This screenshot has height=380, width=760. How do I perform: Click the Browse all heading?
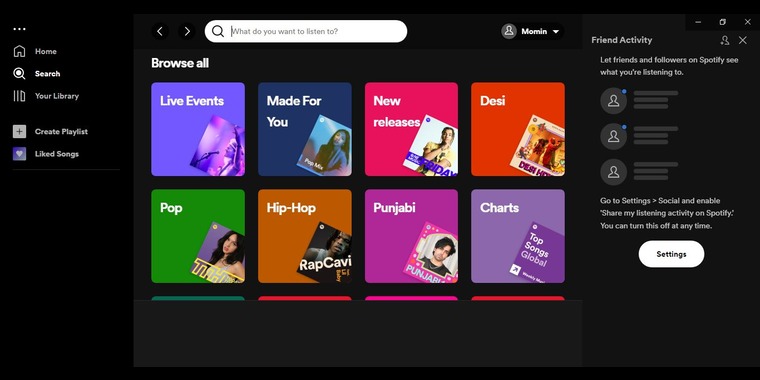click(x=180, y=63)
